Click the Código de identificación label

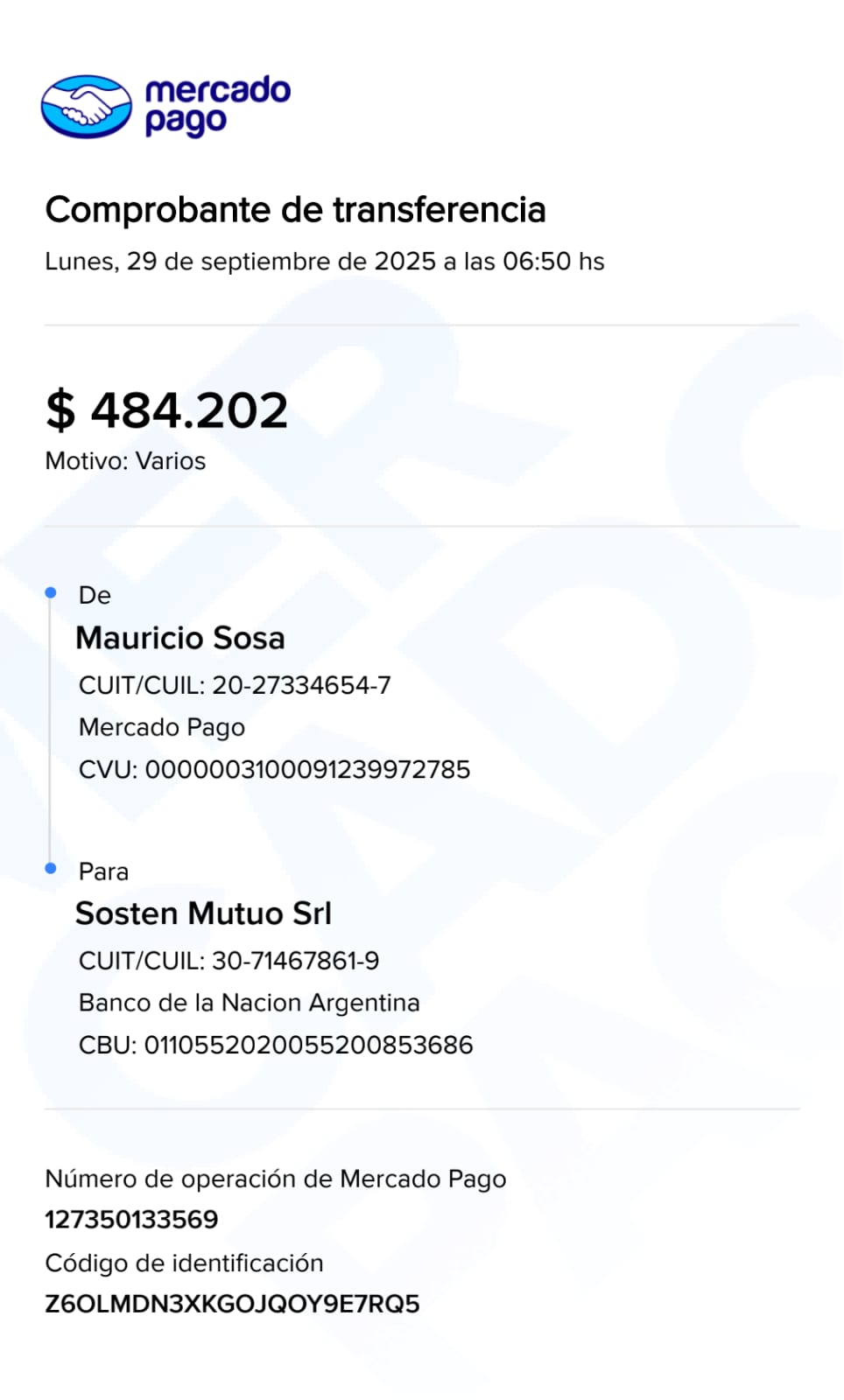click(184, 1263)
